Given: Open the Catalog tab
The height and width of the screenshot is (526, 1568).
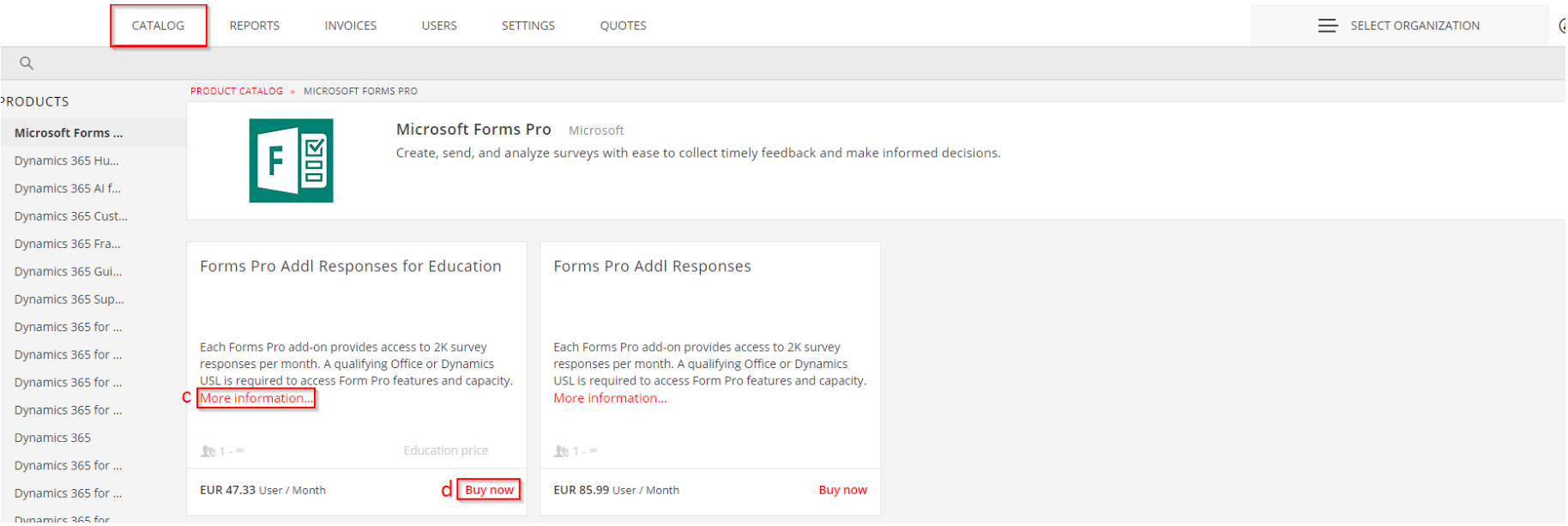Looking at the screenshot, I should pyautogui.click(x=158, y=26).
